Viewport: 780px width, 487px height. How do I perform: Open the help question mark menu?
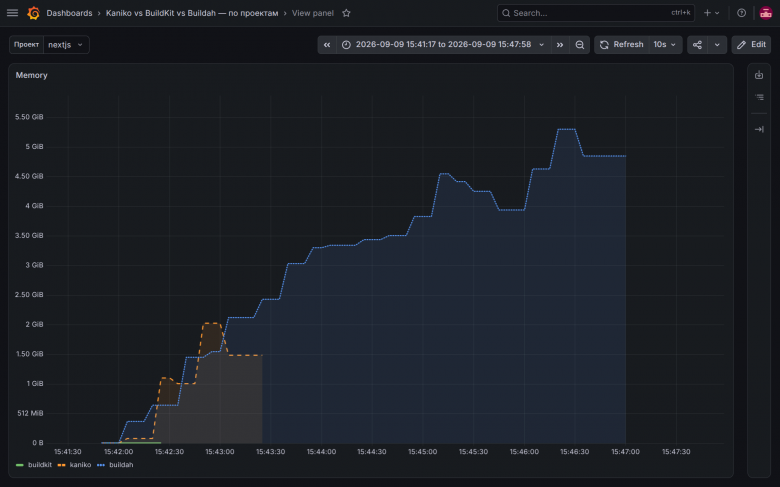tap(741, 13)
